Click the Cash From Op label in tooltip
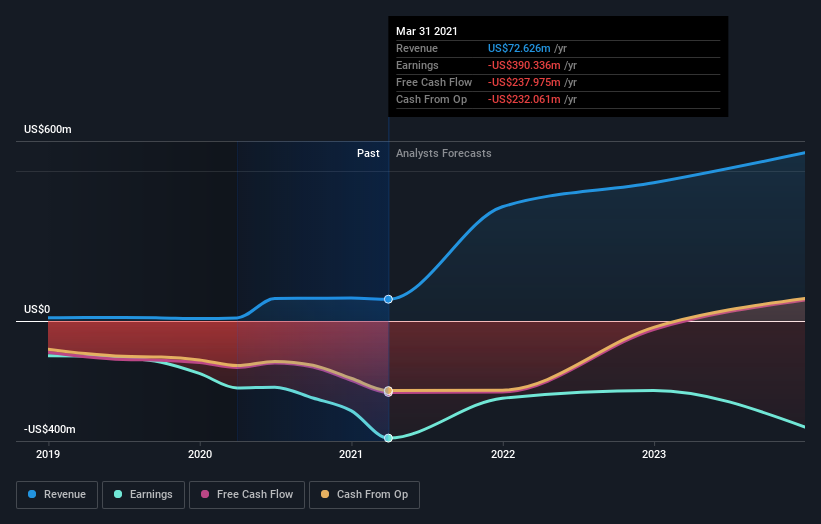 coord(431,99)
